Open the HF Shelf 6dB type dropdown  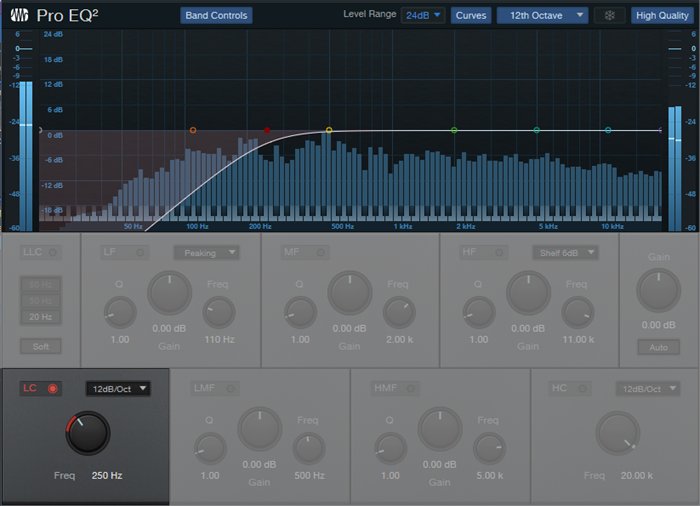click(x=565, y=253)
